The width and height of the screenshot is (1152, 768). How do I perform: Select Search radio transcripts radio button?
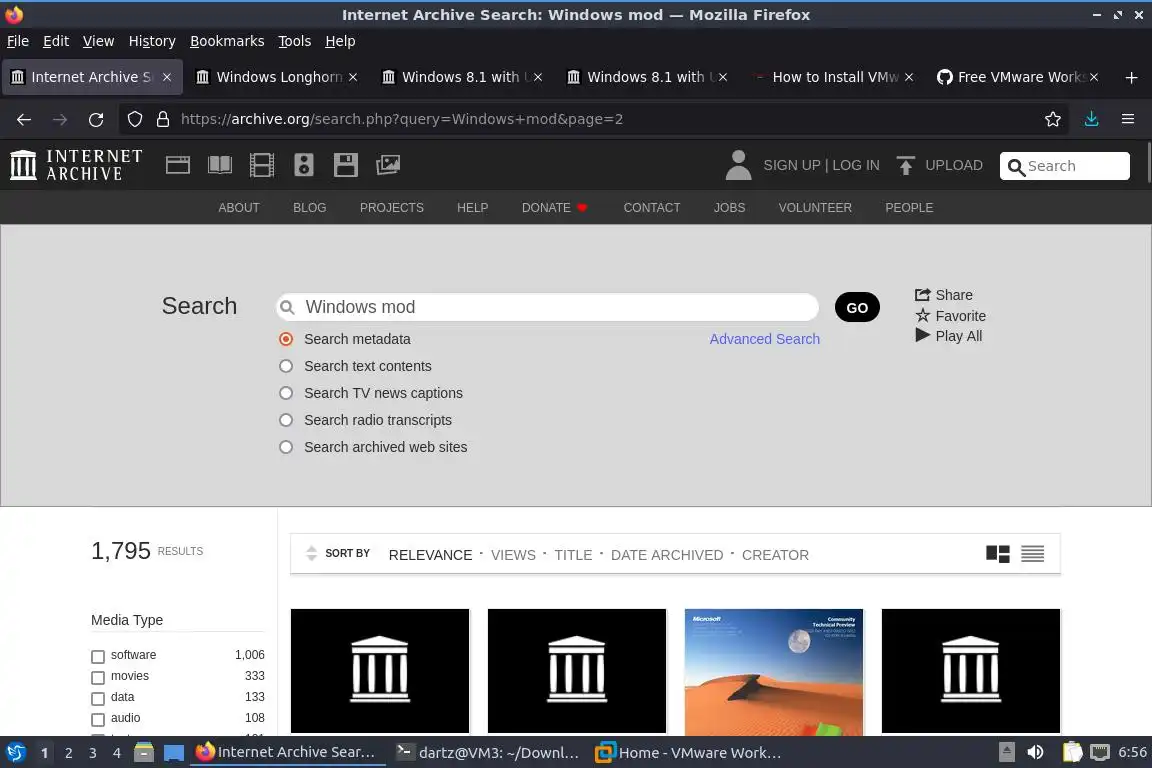tap(286, 420)
